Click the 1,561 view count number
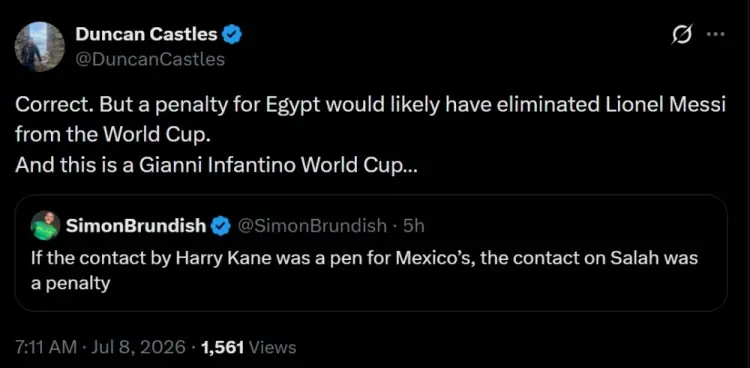Image resolution: width=750 pixels, height=368 pixels. click(223, 347)
